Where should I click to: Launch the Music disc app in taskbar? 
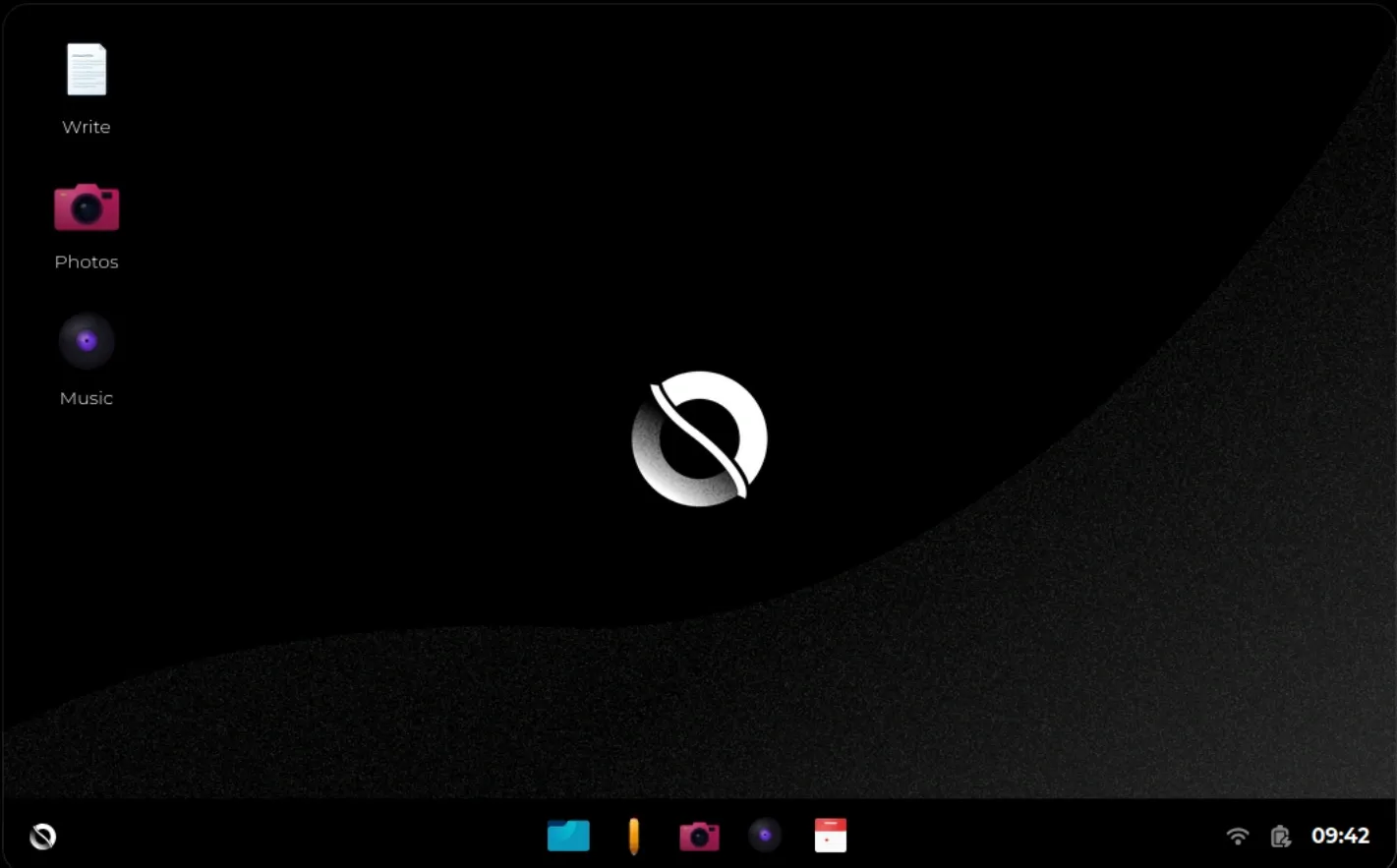(x=765, y=836)
